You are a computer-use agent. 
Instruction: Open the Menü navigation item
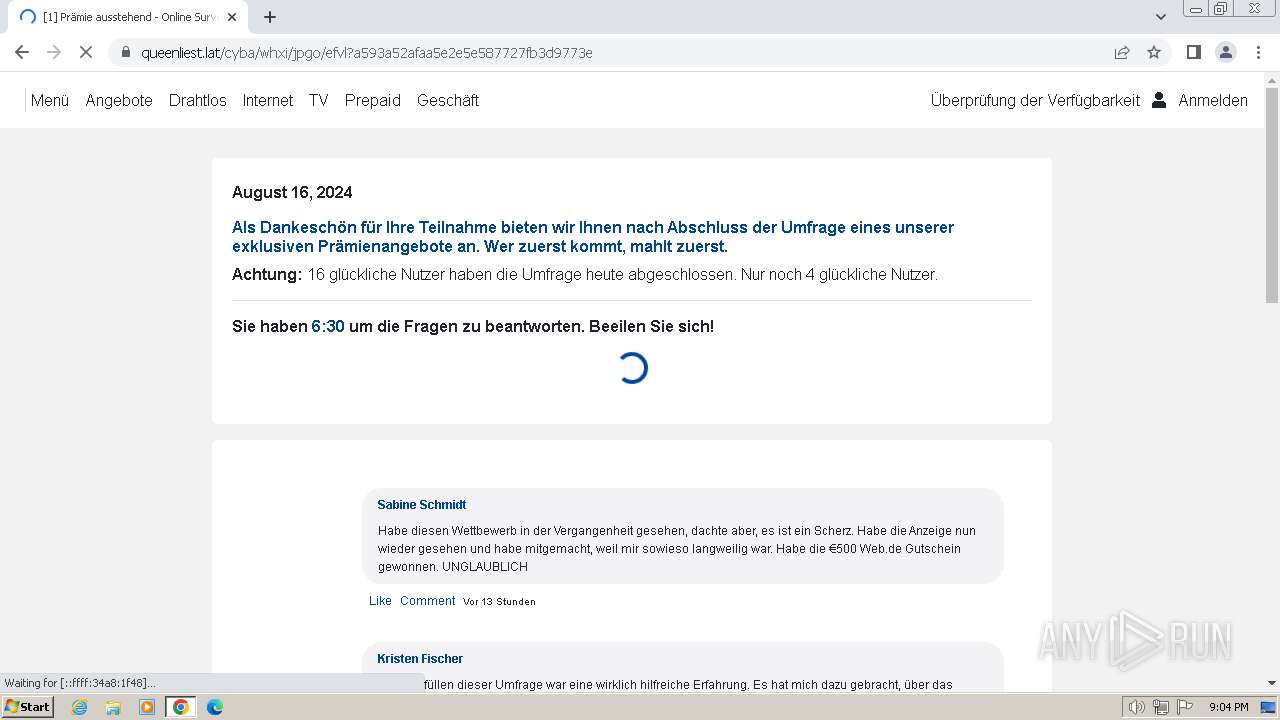point(50,100)
